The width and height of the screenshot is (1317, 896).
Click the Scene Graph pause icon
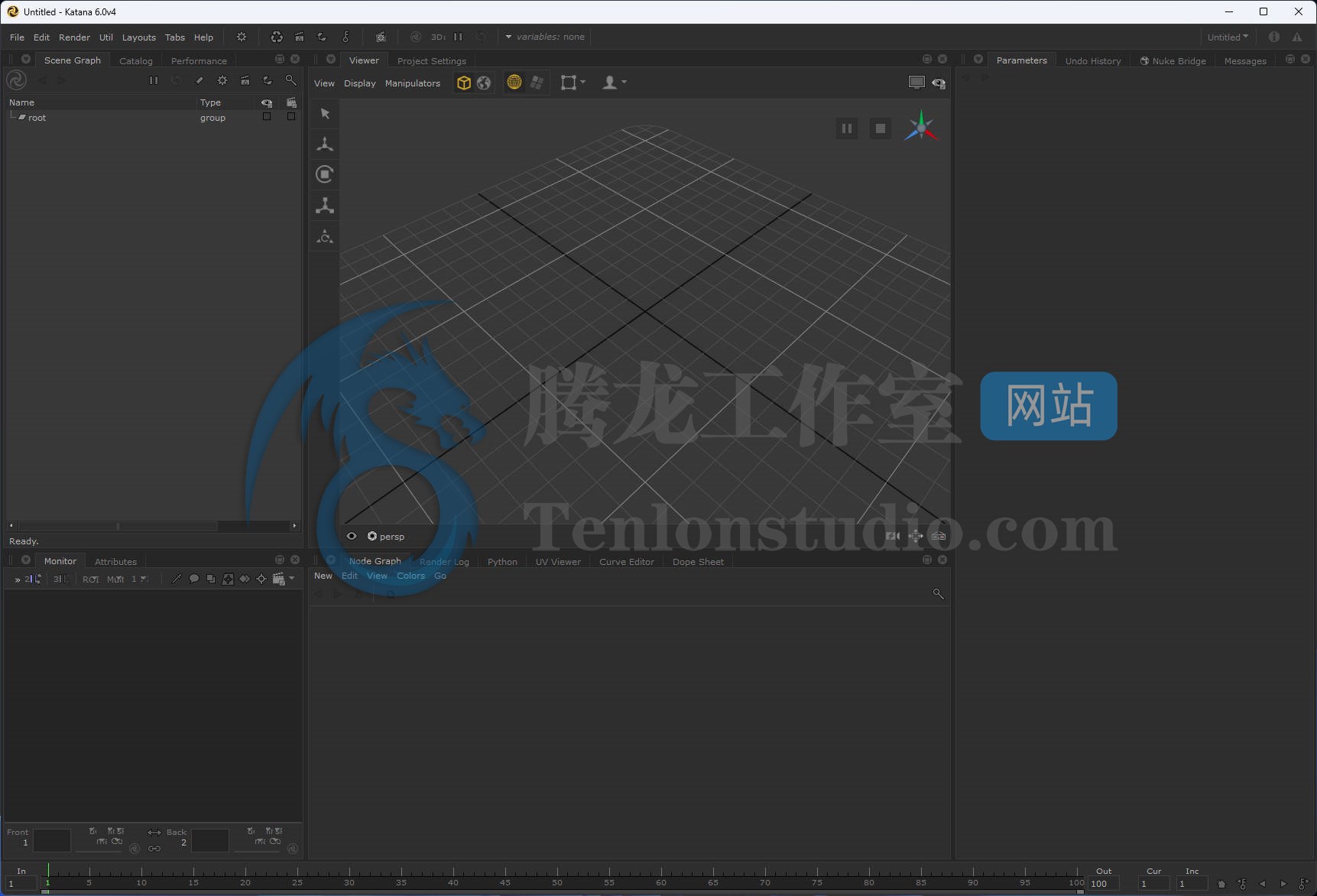(153, 80)
